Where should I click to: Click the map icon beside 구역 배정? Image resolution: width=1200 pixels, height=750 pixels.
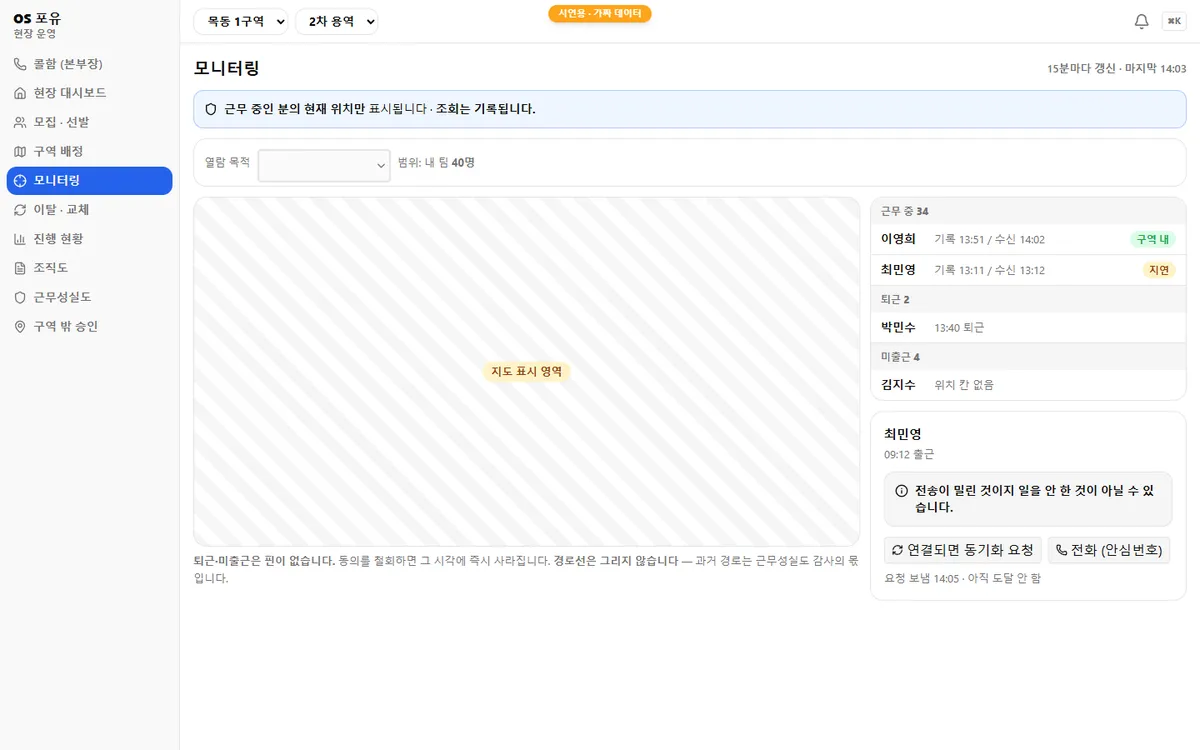(20, 151)
